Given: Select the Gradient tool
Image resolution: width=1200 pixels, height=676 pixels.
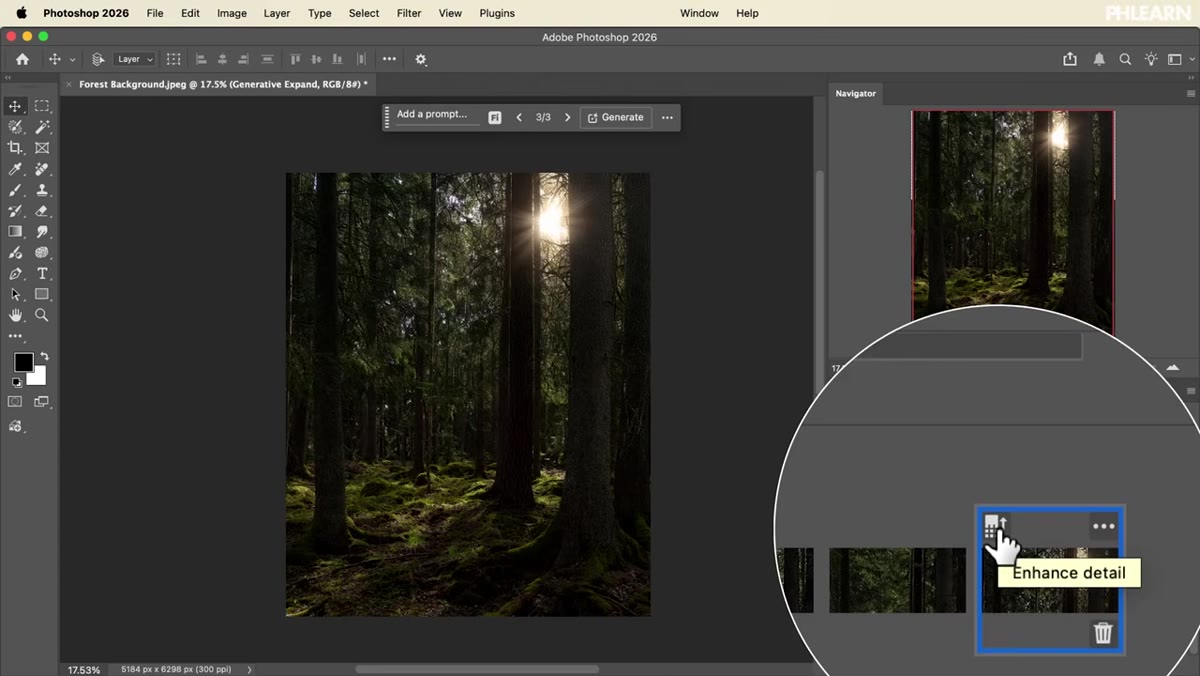Looking at the screenshot, I should coord(15,231).
